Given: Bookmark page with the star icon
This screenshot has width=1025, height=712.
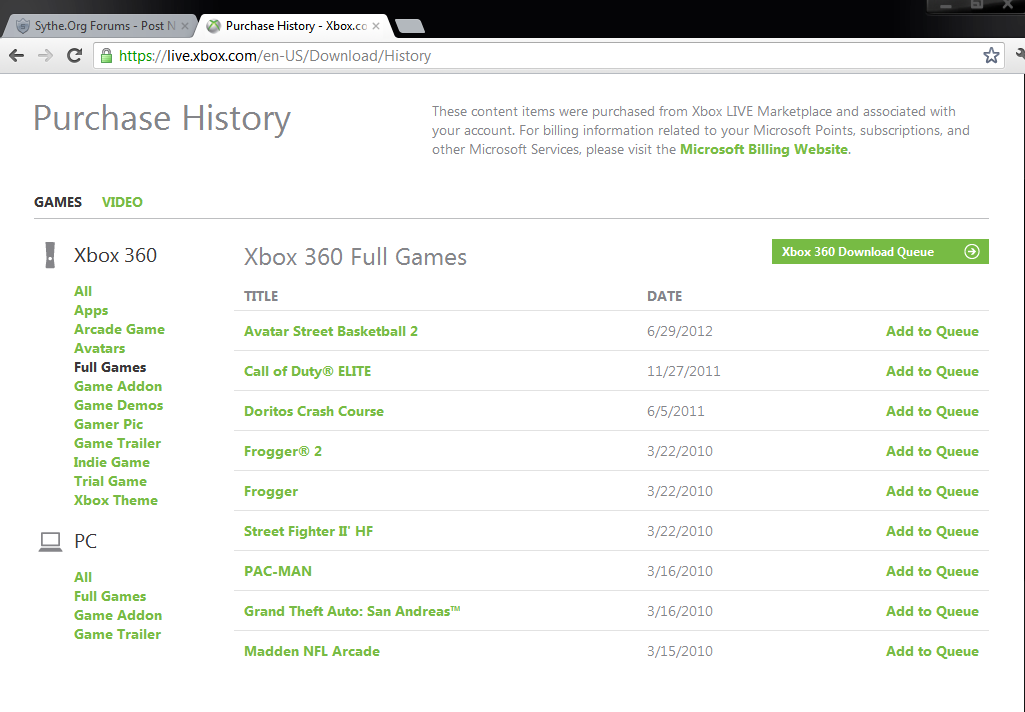Looking at the screenshot, I should click(x=991, y=56).
